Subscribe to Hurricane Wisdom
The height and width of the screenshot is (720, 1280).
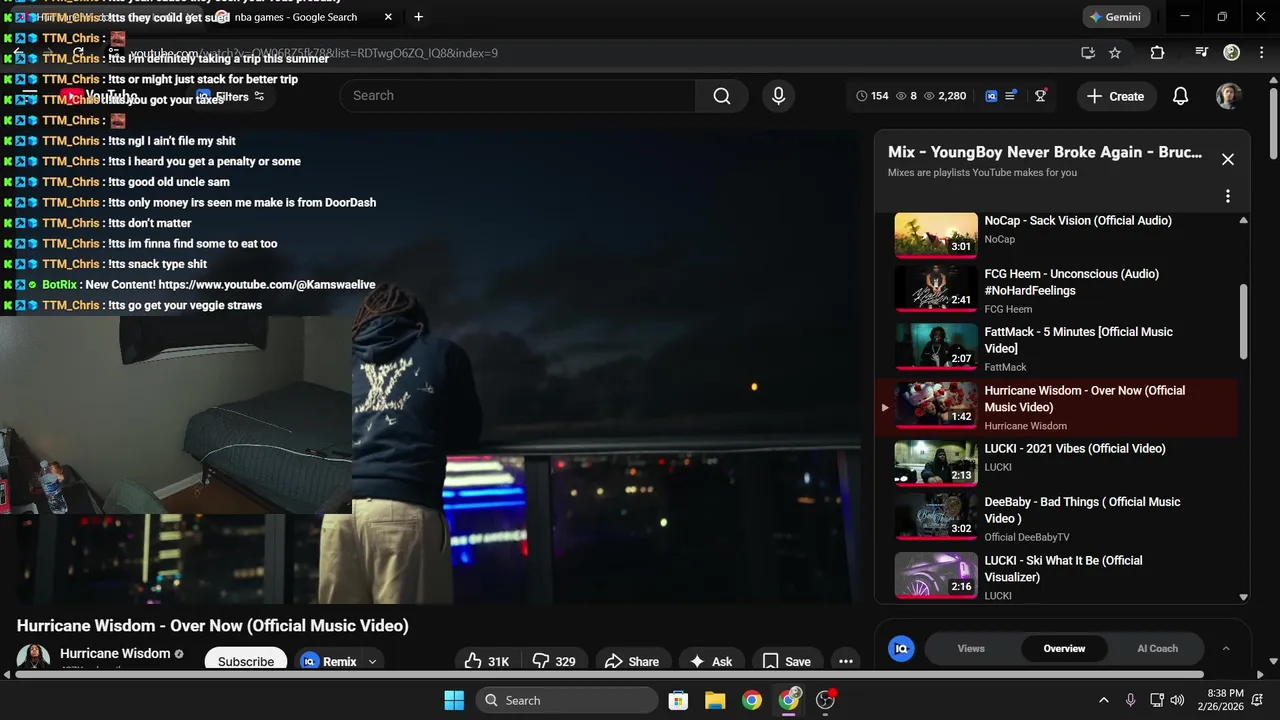(x=246, y=661)
